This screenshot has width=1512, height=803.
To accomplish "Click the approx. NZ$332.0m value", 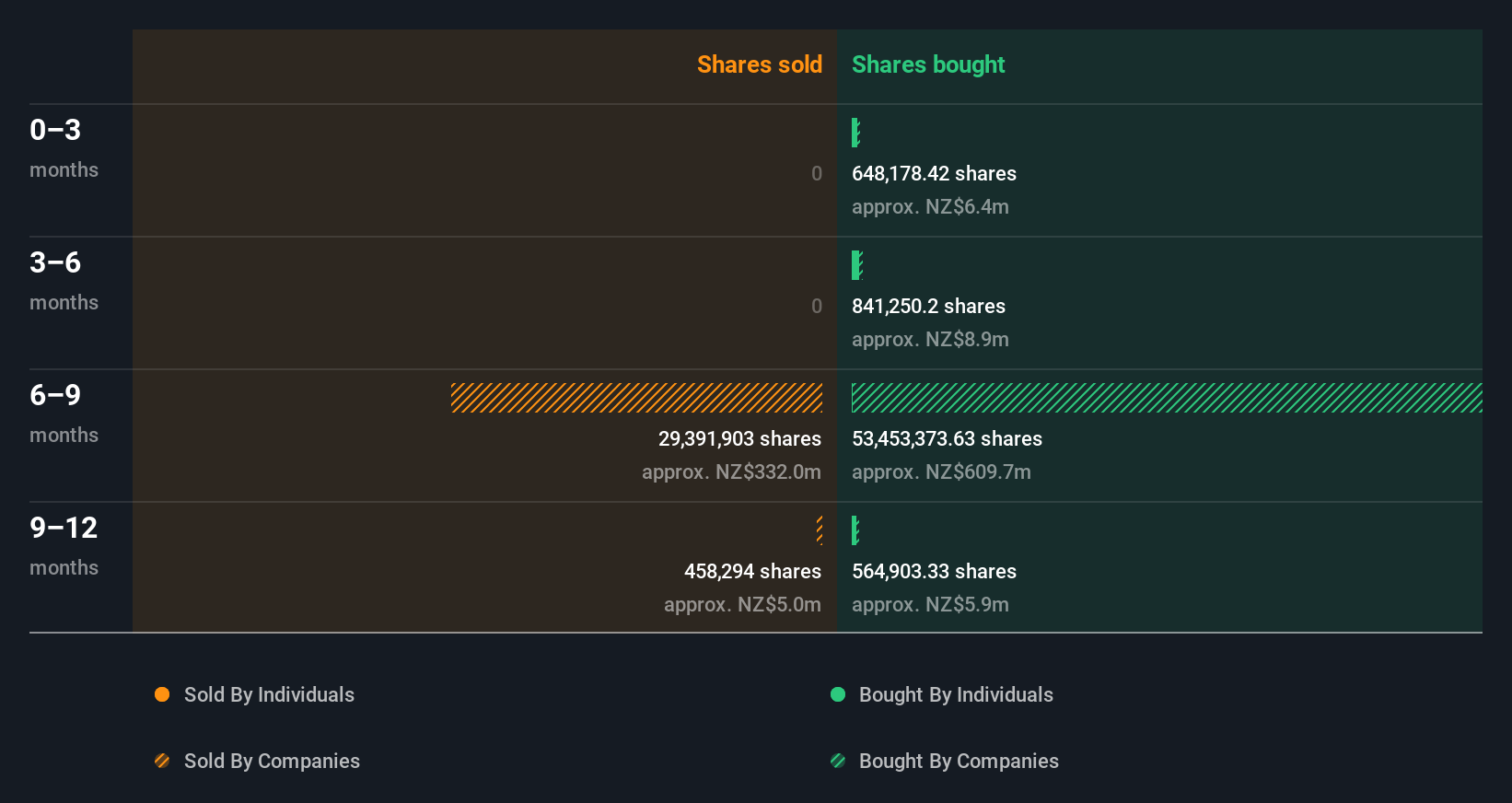I will coord(731,472).
